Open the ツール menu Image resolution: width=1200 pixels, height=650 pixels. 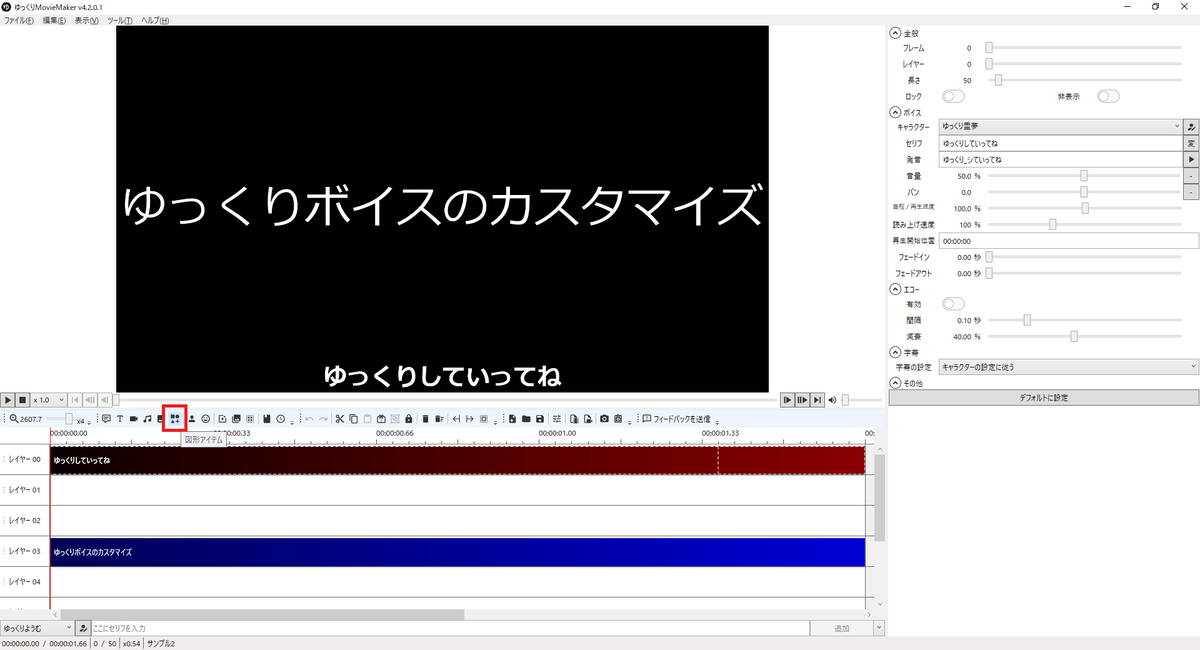(x=120, y=20)
